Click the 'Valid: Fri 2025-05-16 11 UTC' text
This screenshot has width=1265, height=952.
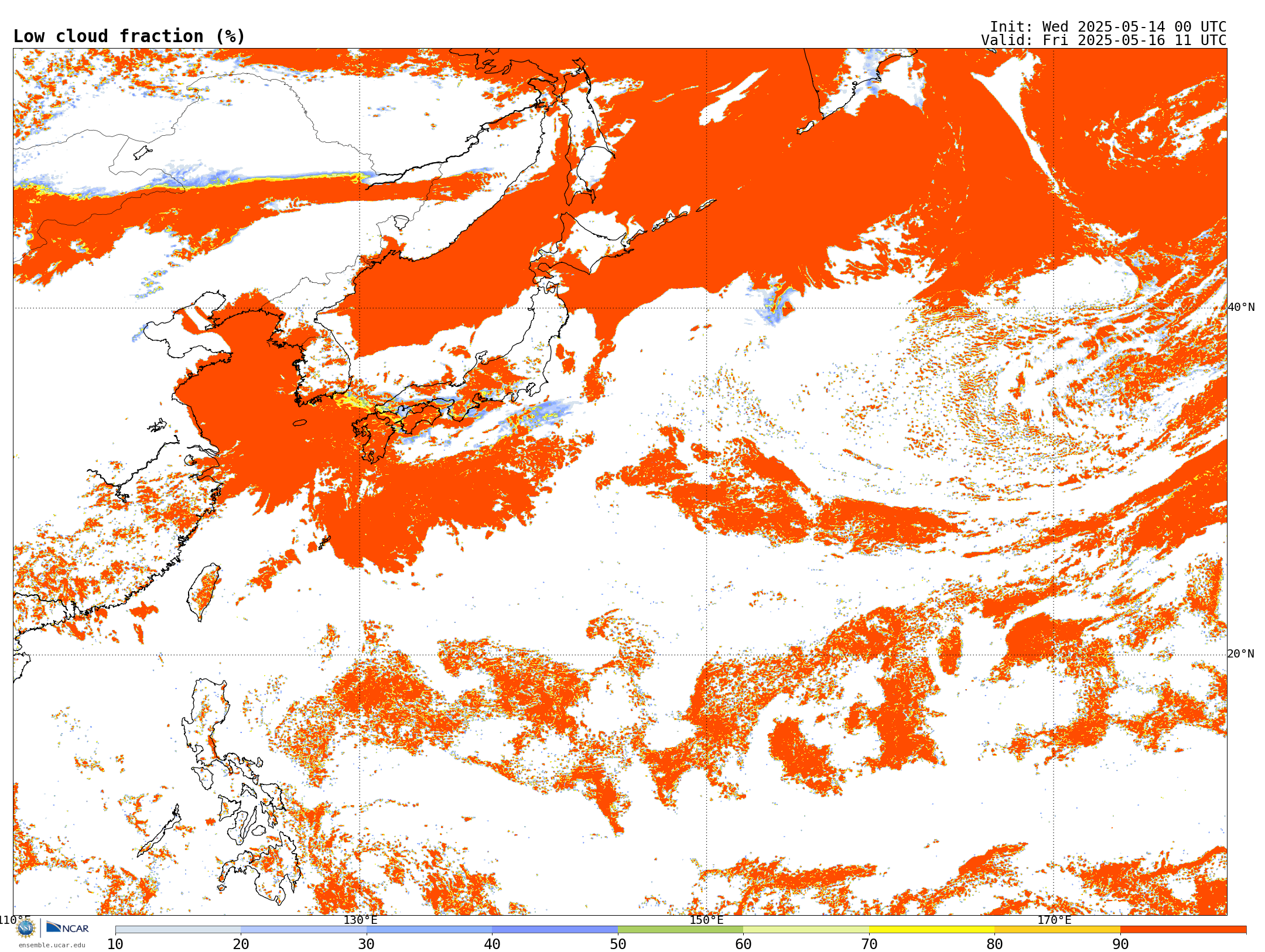[1103, 40]
